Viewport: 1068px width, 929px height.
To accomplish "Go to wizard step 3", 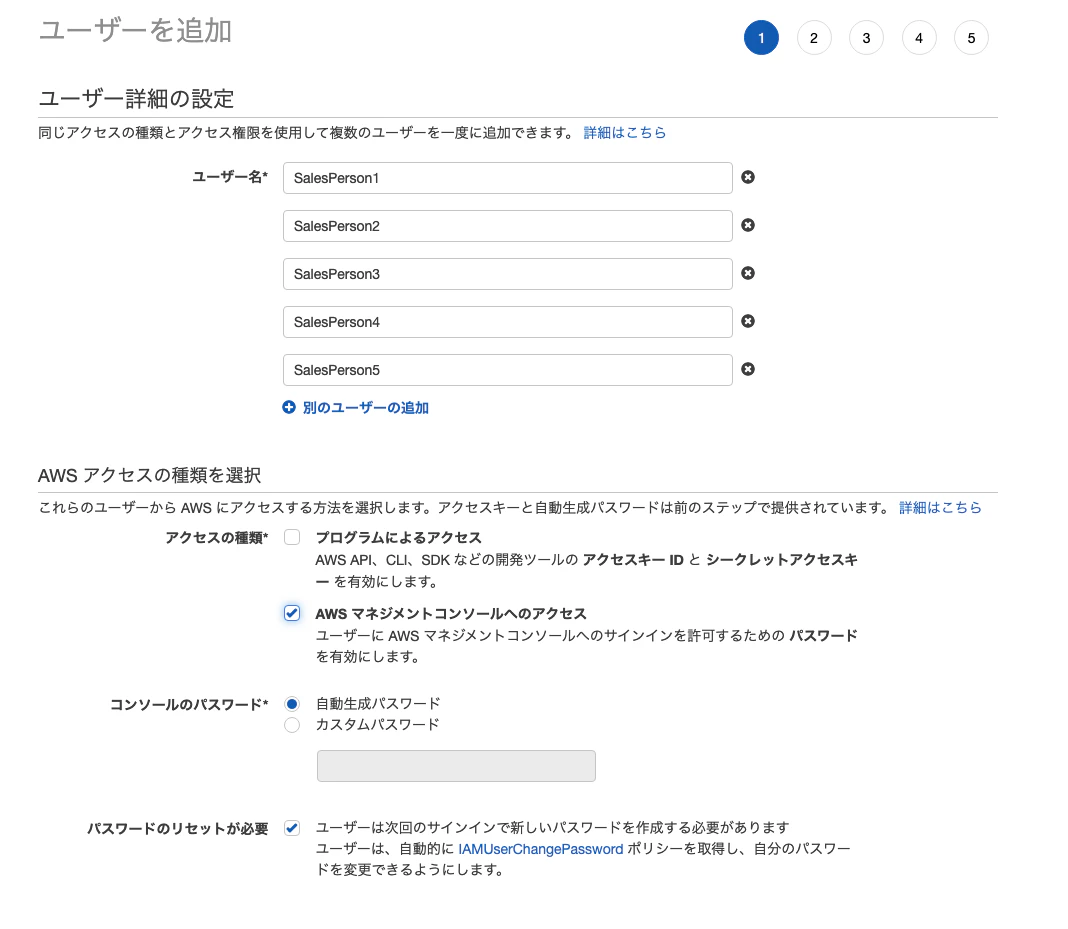I will tap(866, 38).
